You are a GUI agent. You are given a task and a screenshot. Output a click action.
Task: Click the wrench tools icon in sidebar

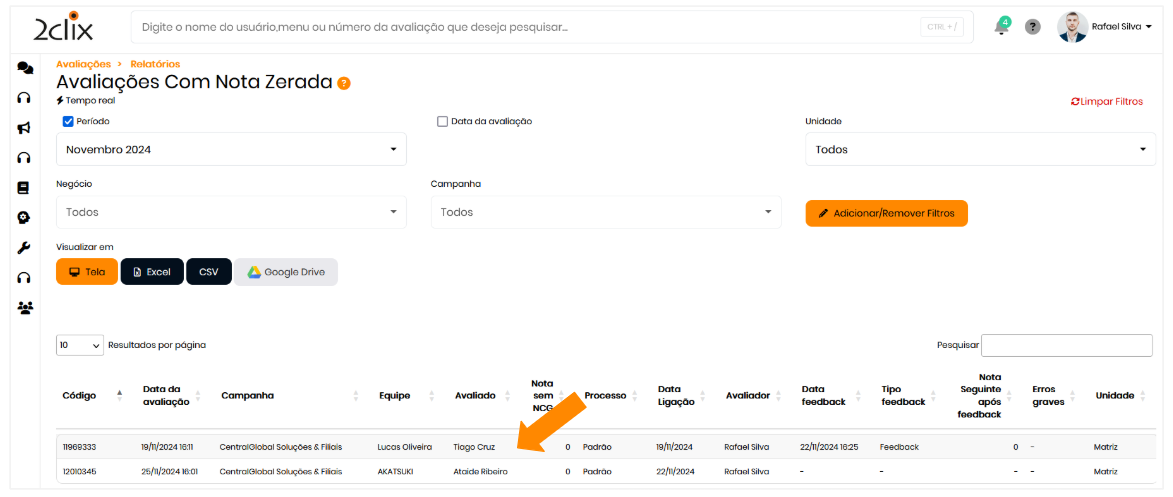[24, 248]
